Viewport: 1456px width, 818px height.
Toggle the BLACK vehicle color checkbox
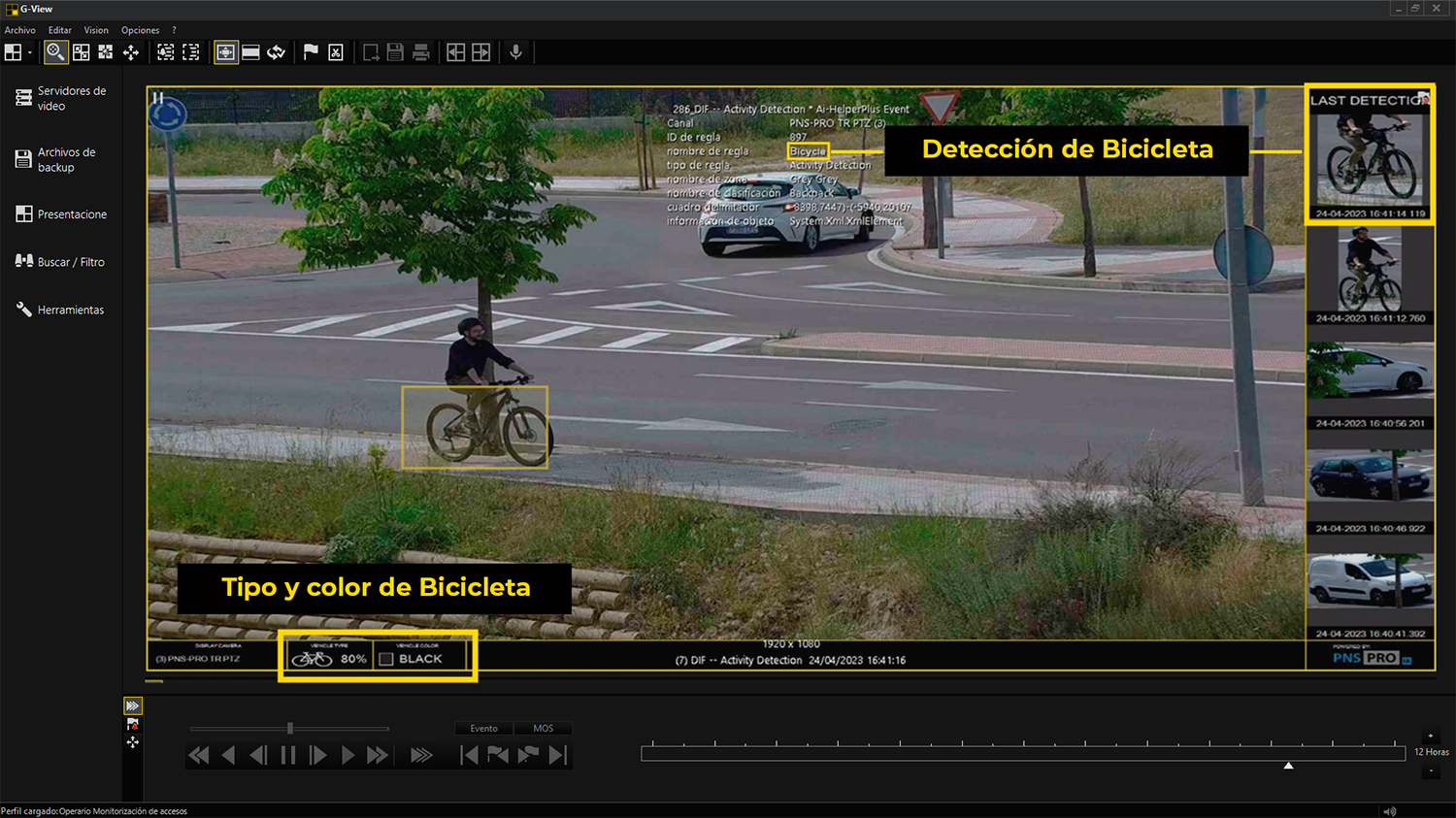tap(386, 659)
